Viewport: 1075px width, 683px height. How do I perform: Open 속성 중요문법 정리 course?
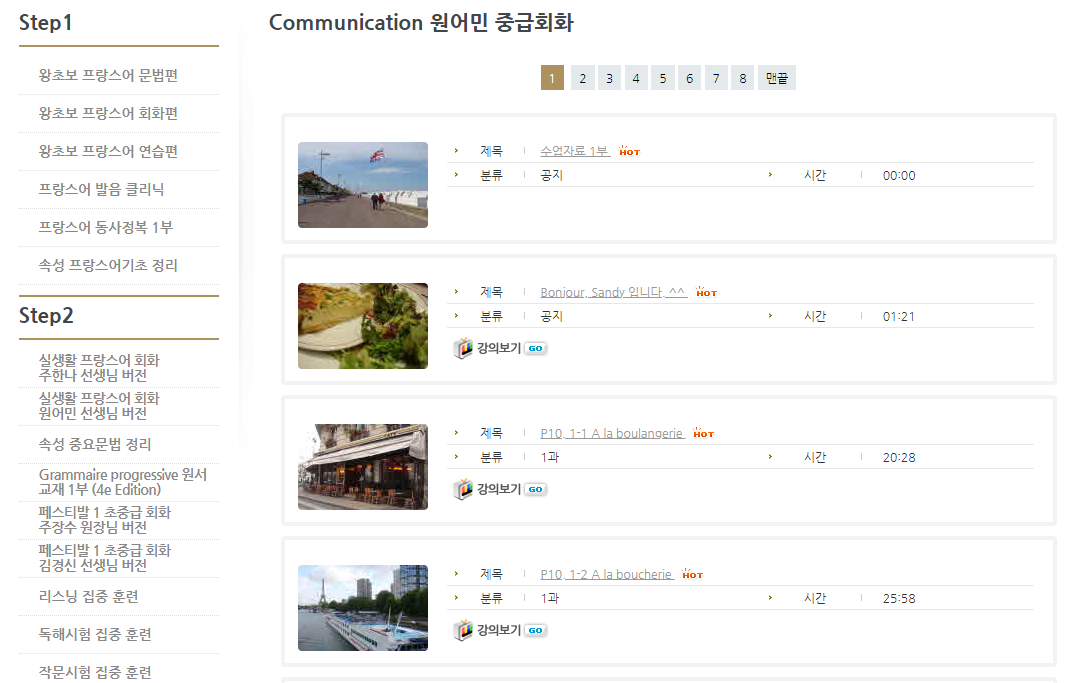tap(95, 444)
